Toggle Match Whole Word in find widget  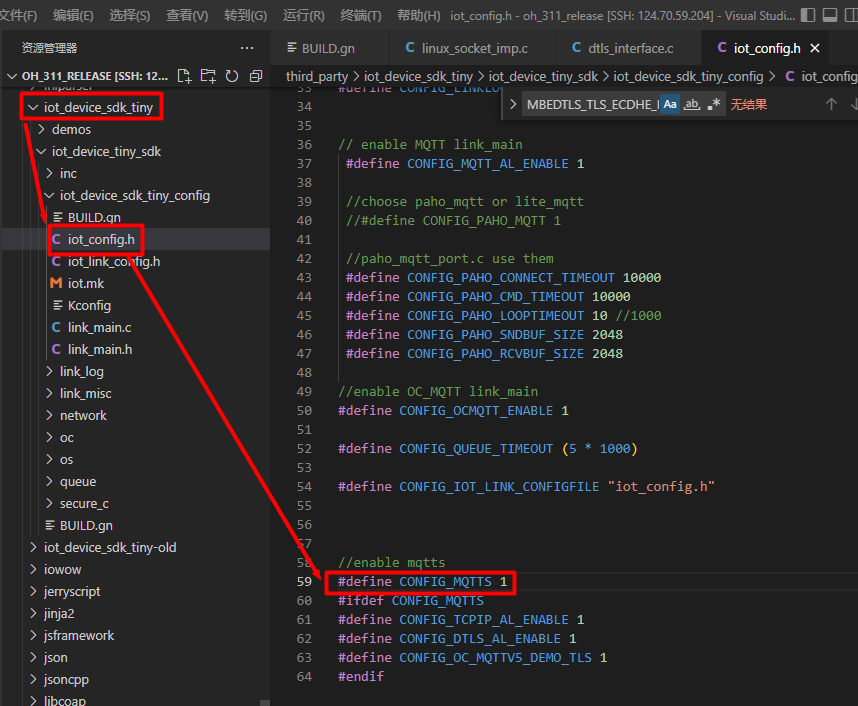coord(692,104)
